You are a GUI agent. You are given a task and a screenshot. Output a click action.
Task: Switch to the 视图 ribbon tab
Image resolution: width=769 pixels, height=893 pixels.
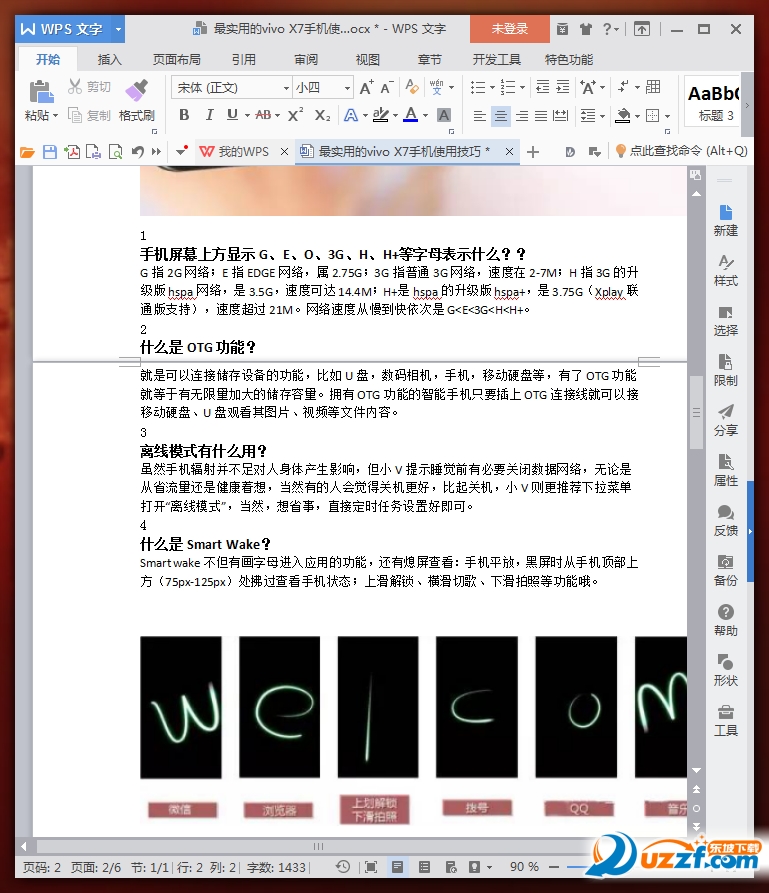[x=367, y=60]
